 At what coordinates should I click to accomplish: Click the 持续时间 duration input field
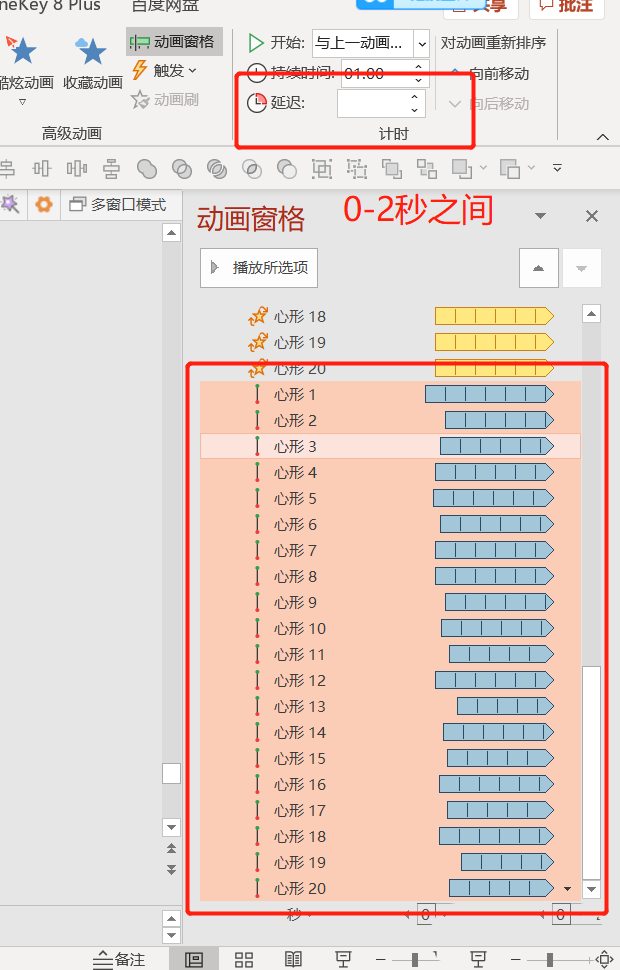(x=375, y=74)
